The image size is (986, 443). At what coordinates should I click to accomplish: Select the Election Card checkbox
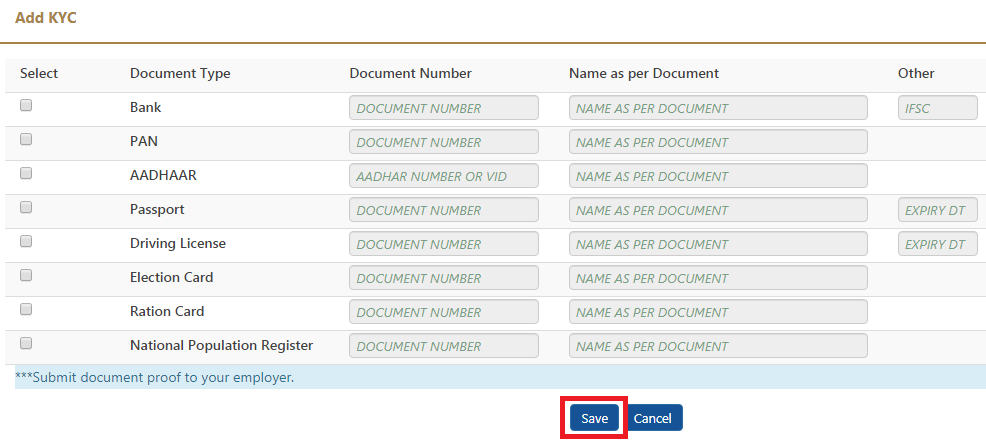tap(26, 276)
